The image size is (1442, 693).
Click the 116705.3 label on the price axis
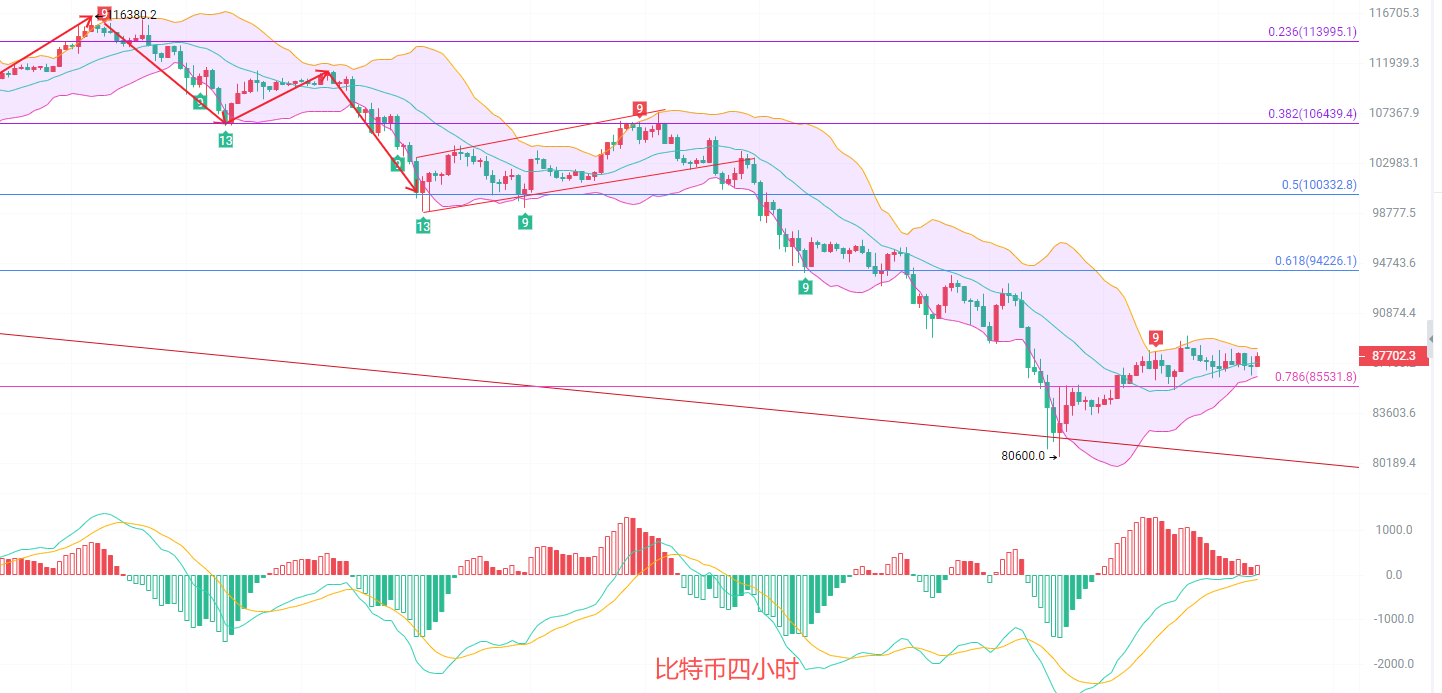tap(1394, 13)
